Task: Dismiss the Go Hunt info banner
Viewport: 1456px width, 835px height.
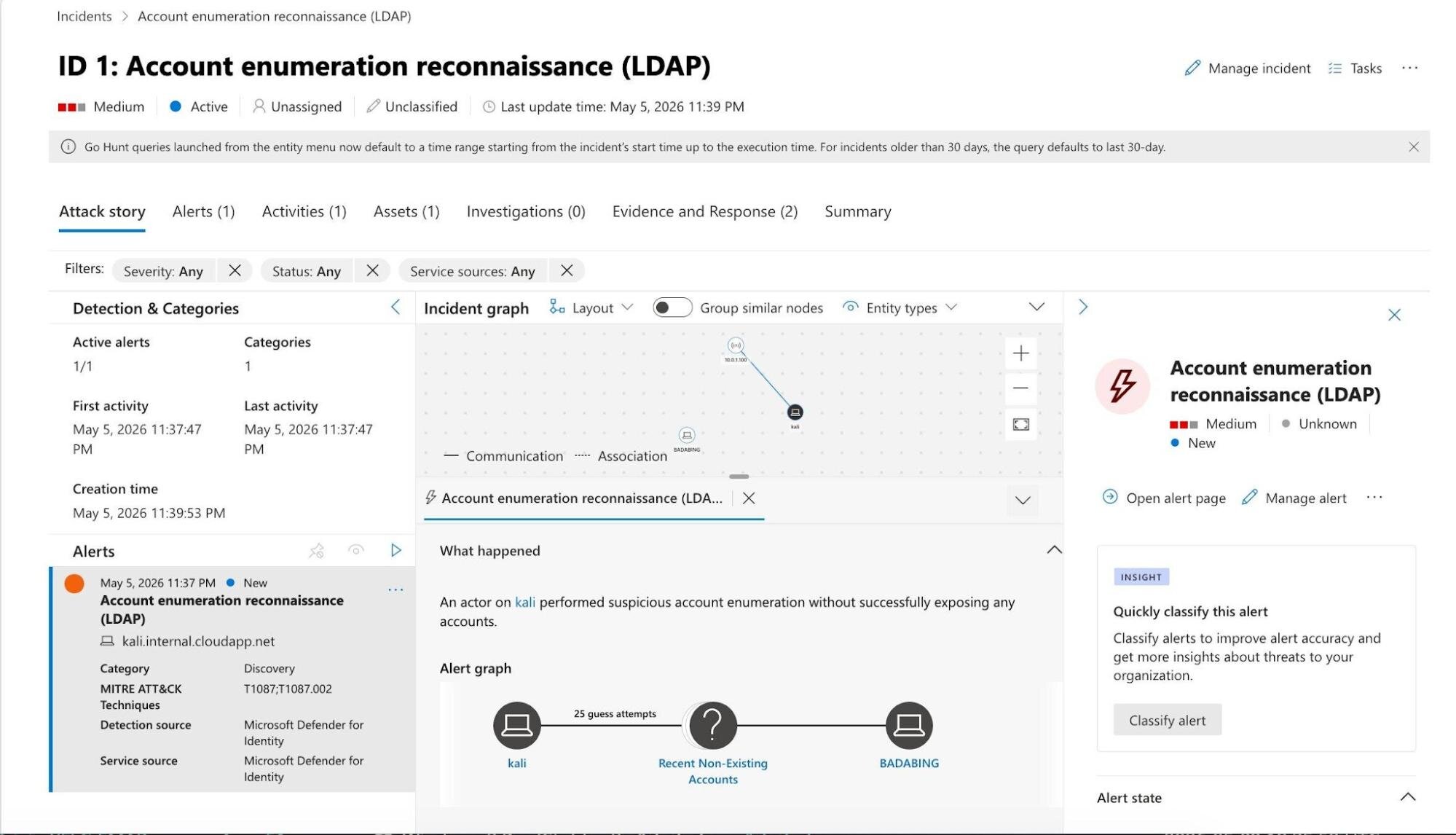Action: point(1413,146)
